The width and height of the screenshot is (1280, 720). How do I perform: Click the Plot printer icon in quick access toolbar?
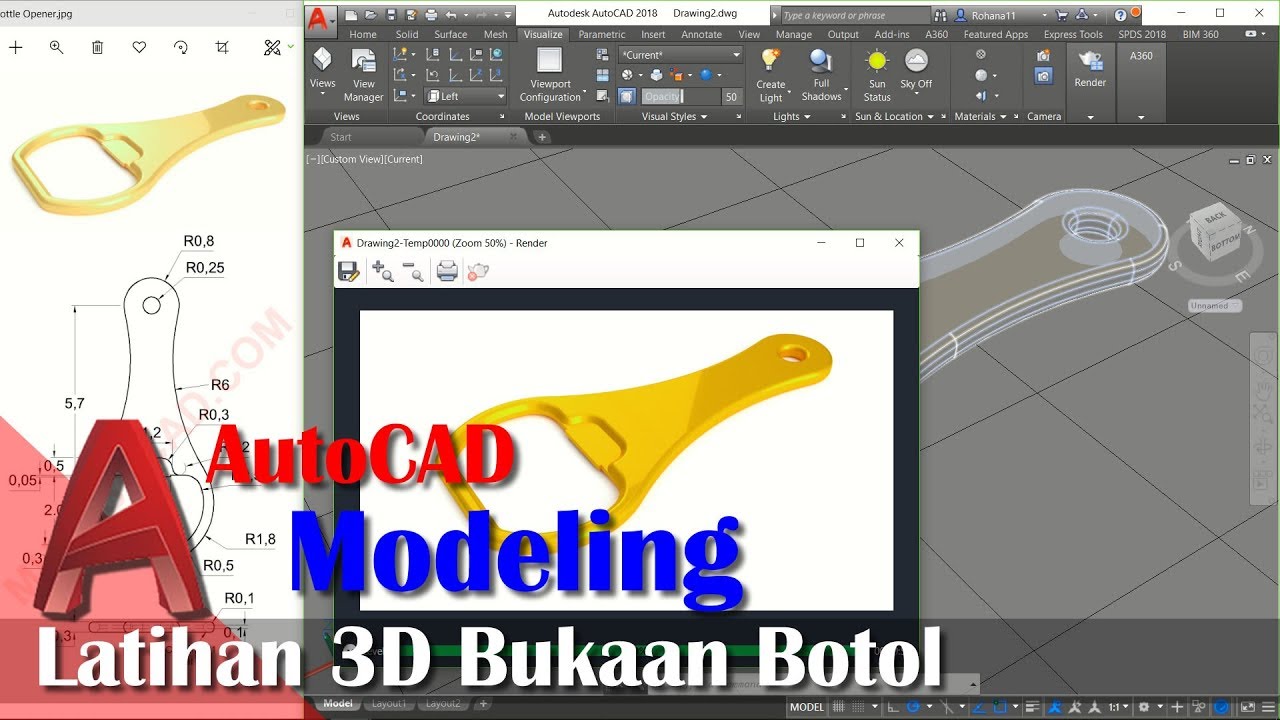point(431,15)
